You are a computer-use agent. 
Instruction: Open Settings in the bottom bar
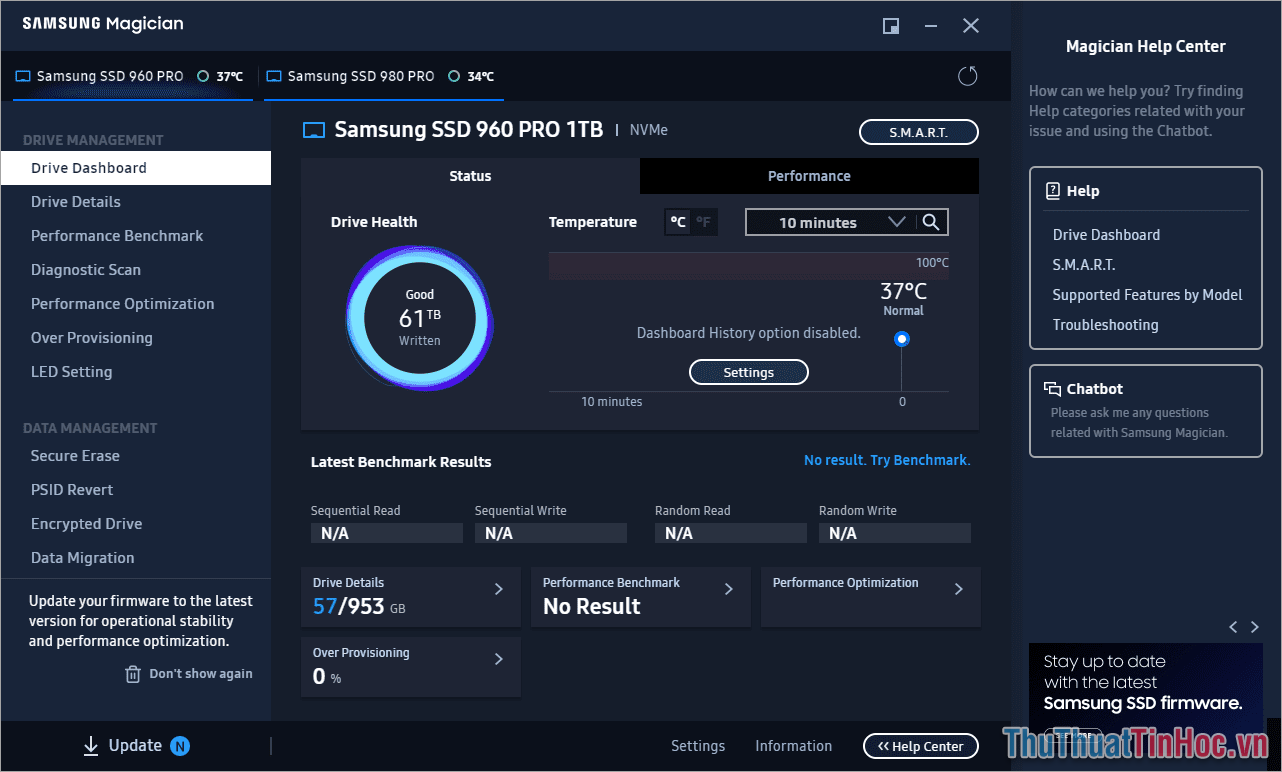[698, 746]
